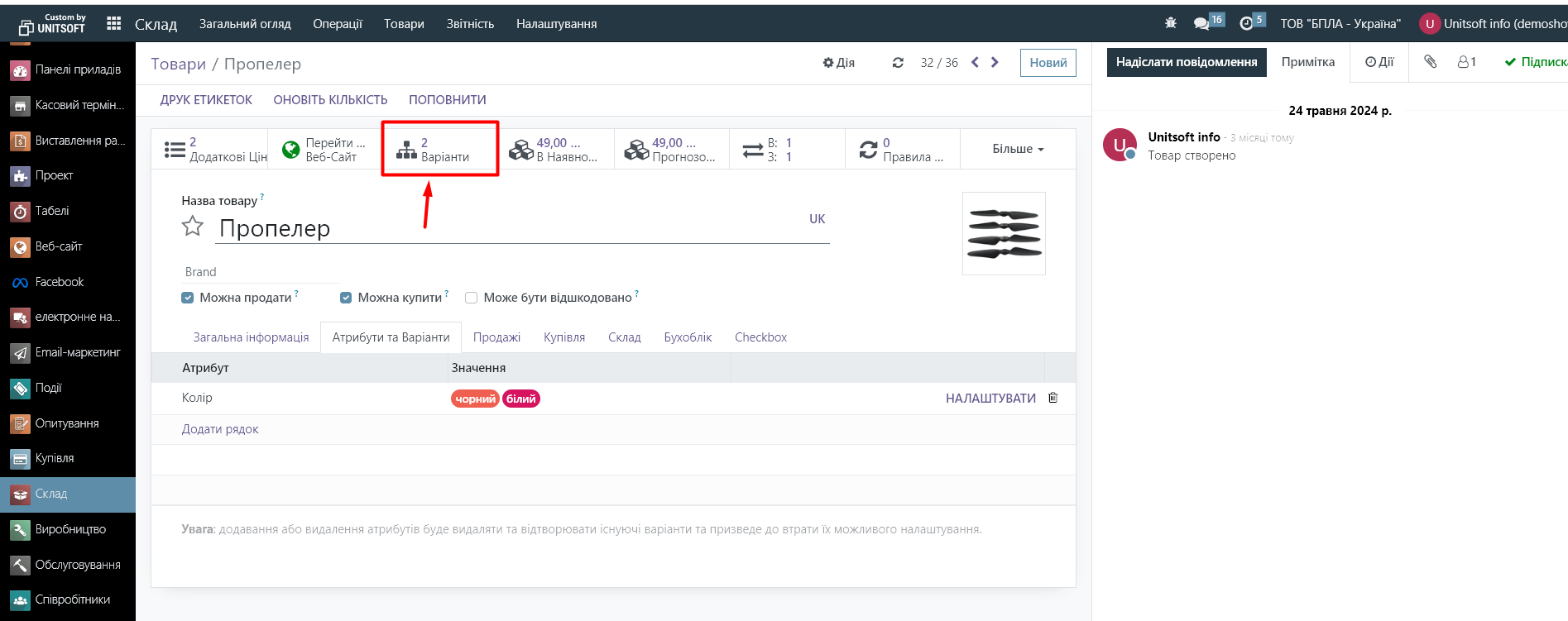Expand the Більше dropdown
The image size is (1568, 621).
1018,149
